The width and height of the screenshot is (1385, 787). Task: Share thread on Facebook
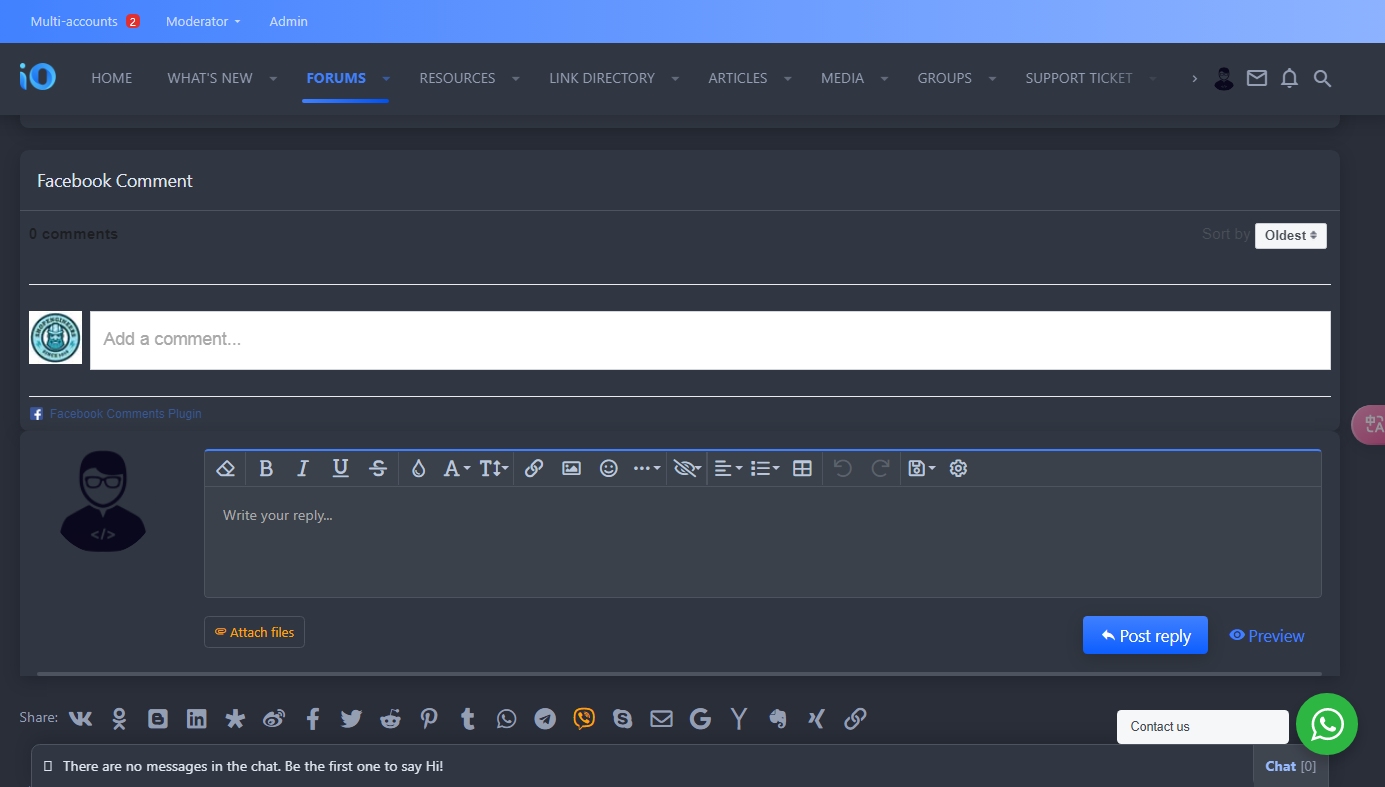[x=313, y=718]
